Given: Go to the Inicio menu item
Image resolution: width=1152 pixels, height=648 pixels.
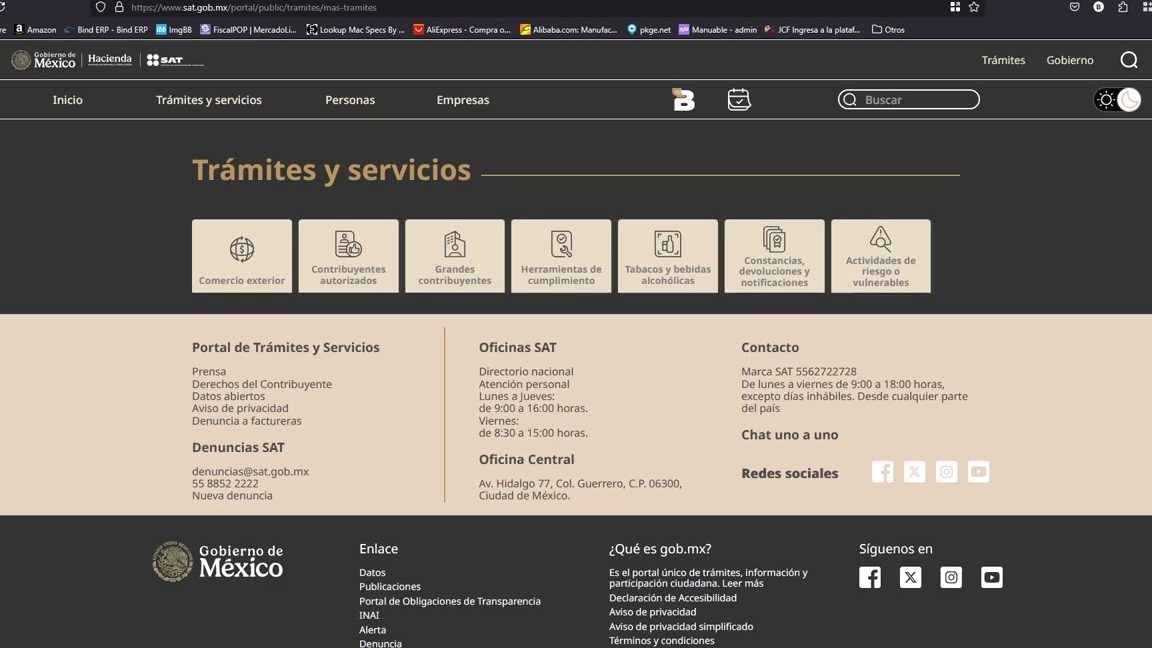Looking at the screenshot, I should coord(68,100).
